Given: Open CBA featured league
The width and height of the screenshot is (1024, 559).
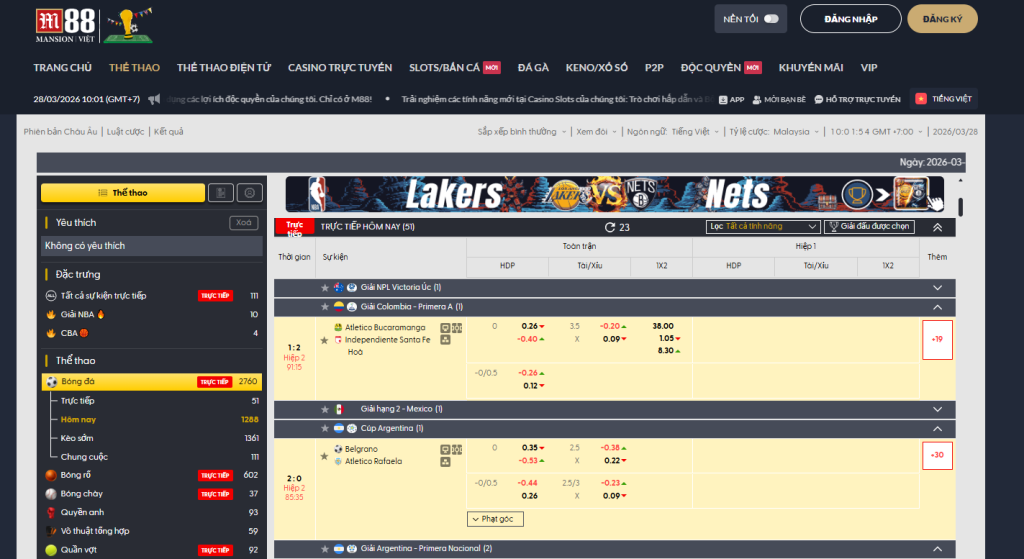Looking at the screenshot, I should coord(152,333).
